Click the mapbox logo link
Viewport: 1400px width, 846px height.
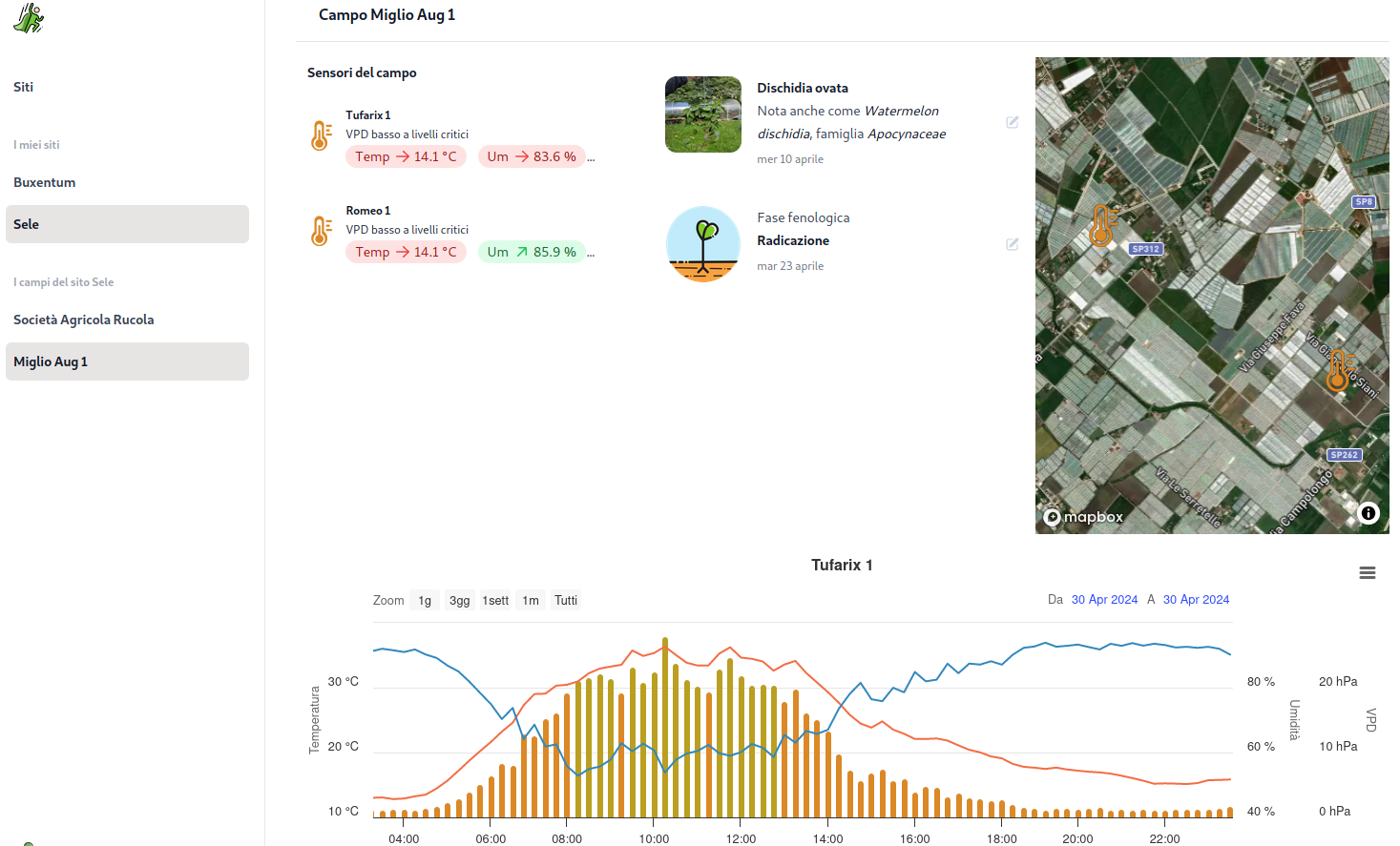1083,517
